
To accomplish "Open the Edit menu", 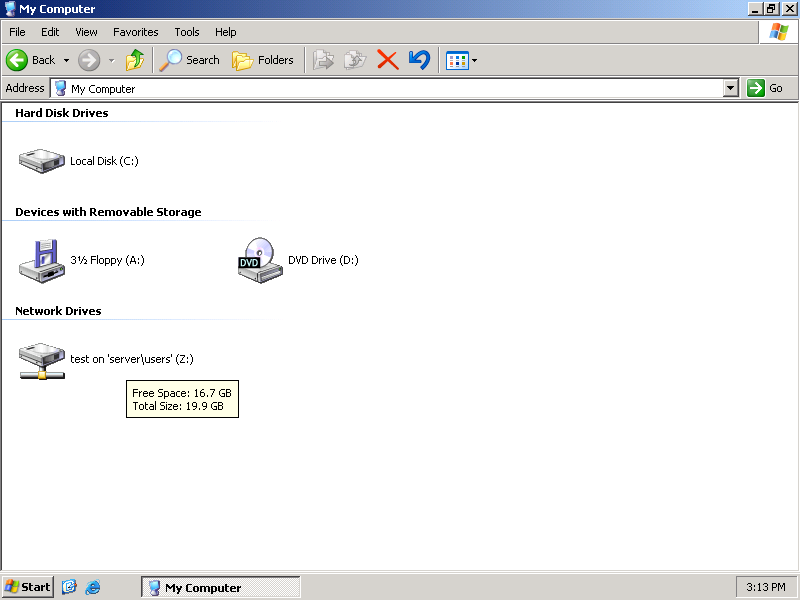I will 50,32.
